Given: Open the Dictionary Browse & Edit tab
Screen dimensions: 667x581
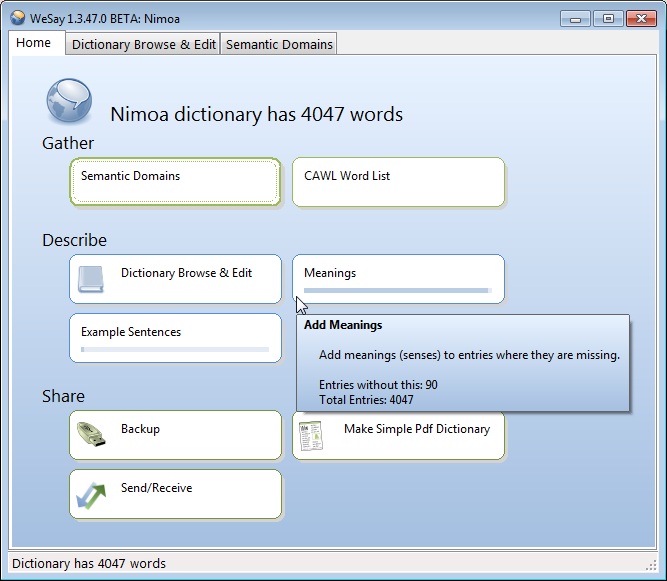Looking at the screenshot, I should point(143,44).
